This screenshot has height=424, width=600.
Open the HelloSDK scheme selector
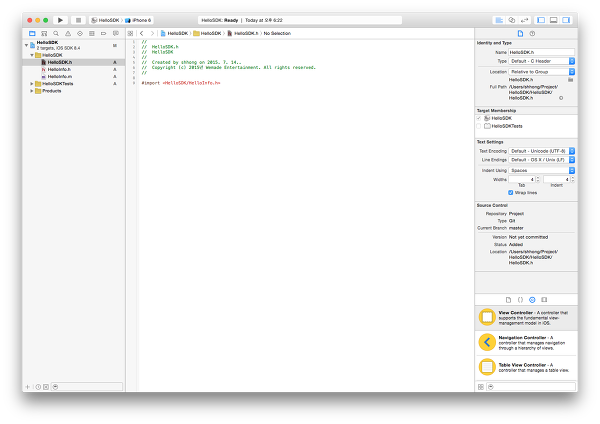(105, 20)
